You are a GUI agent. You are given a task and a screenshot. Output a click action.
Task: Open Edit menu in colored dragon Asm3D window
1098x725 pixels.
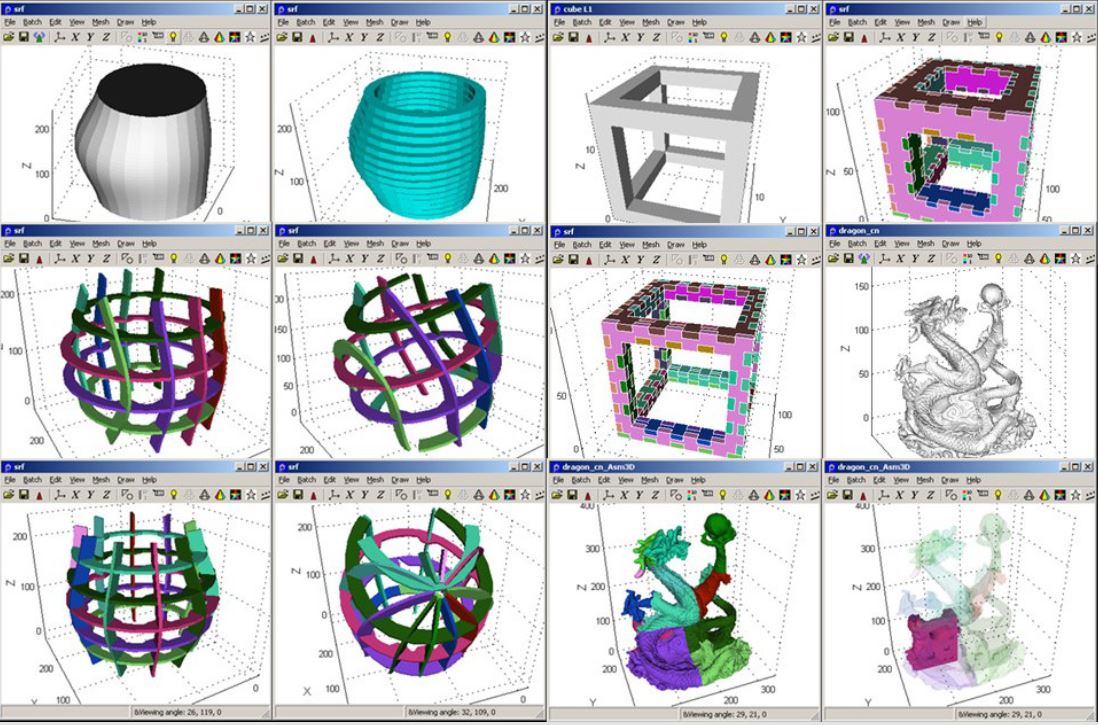coord(604,480)
